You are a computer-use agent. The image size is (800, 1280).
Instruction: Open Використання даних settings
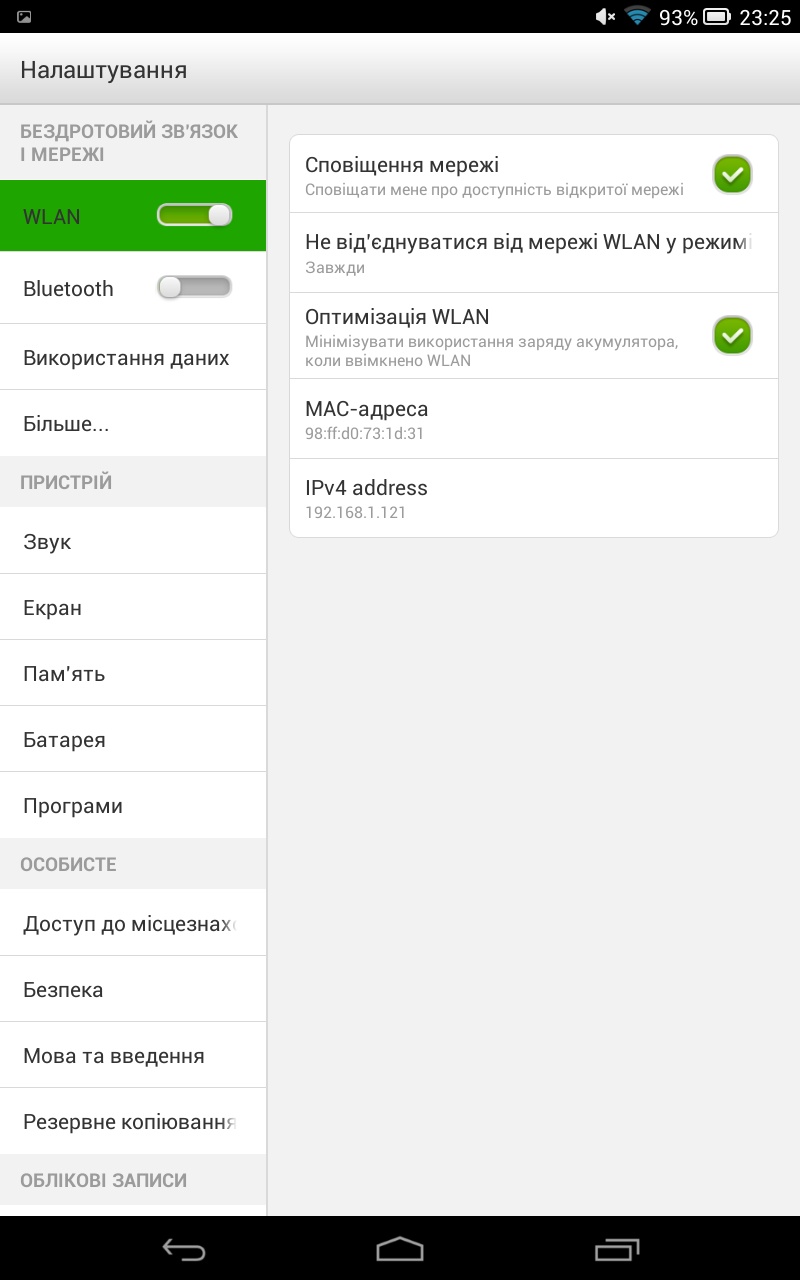point(133,358)
